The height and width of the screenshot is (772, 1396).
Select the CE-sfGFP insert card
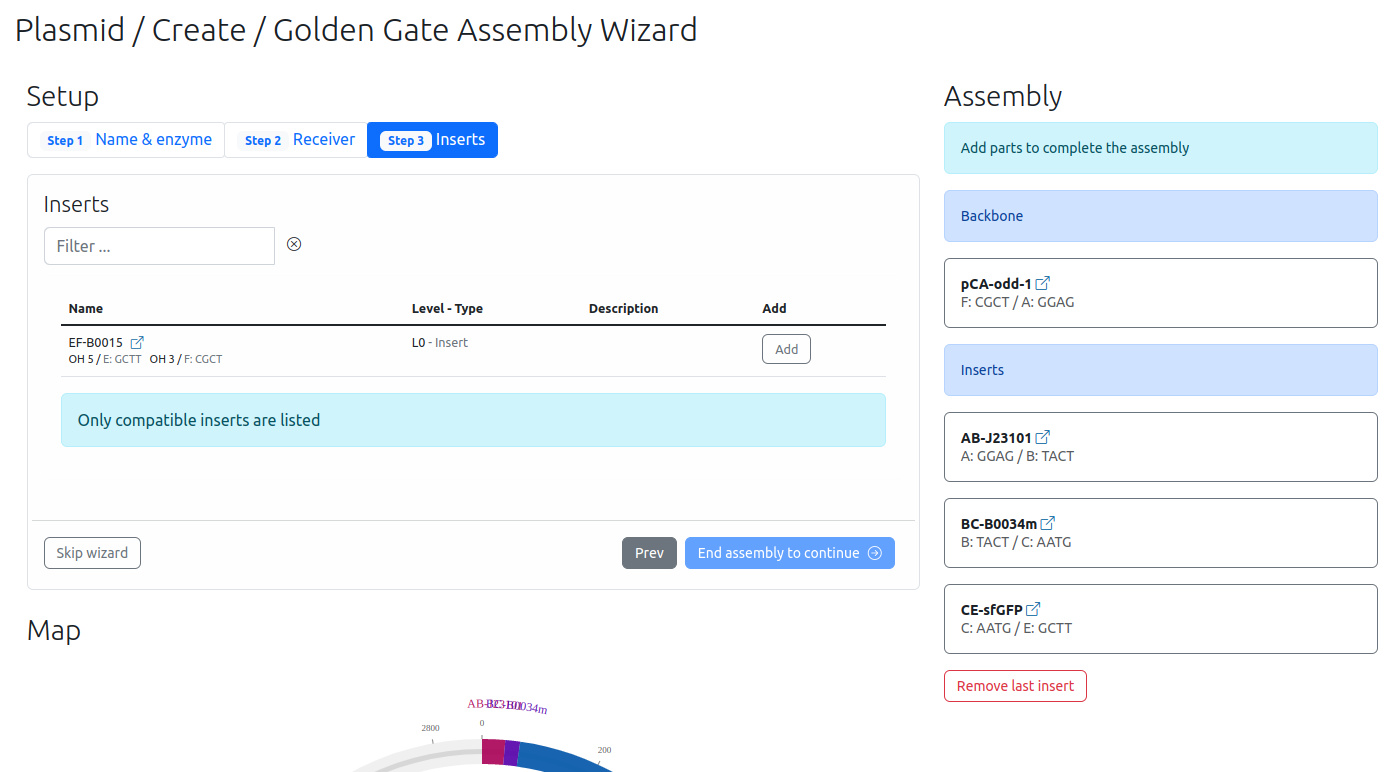coord(1160,619)
